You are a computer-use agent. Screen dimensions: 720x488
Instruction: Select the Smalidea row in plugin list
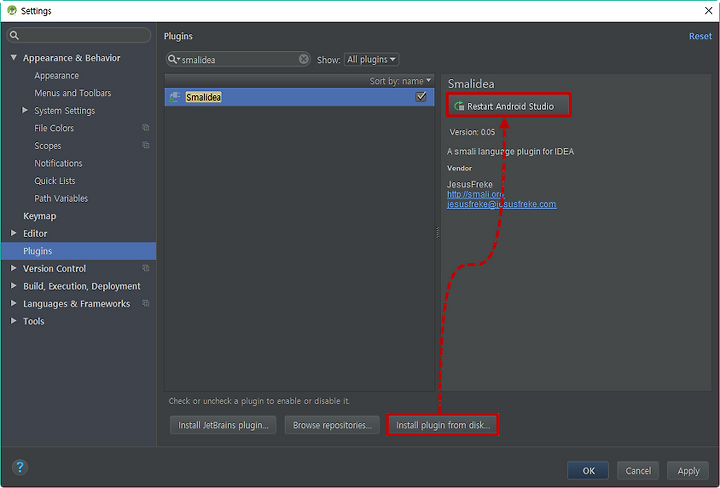click(x=299, y=97)
